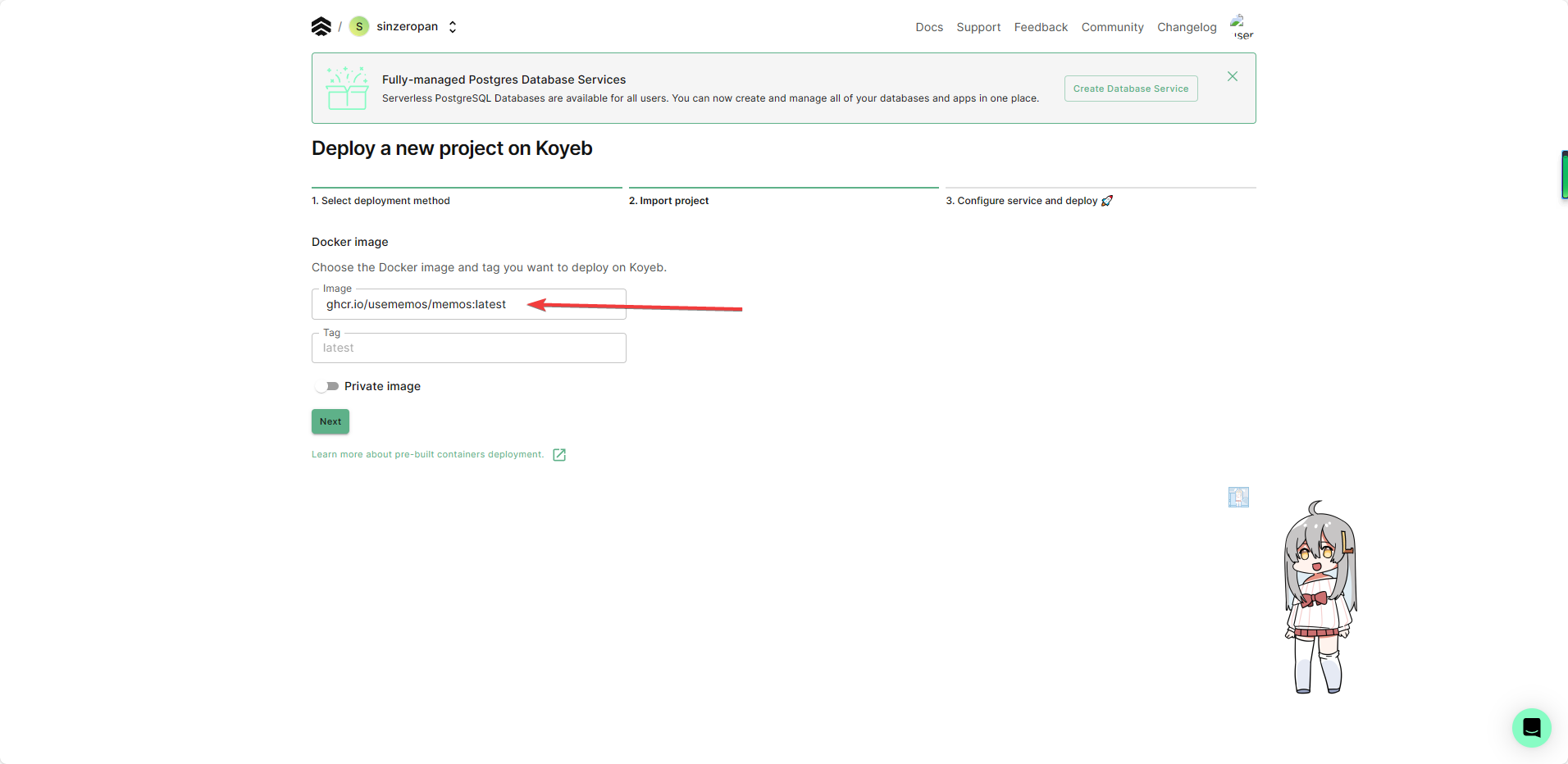The width and height of the screenshot is (1568, 764).
Task: Open the Changelog link
Action: coord(1187,27)
